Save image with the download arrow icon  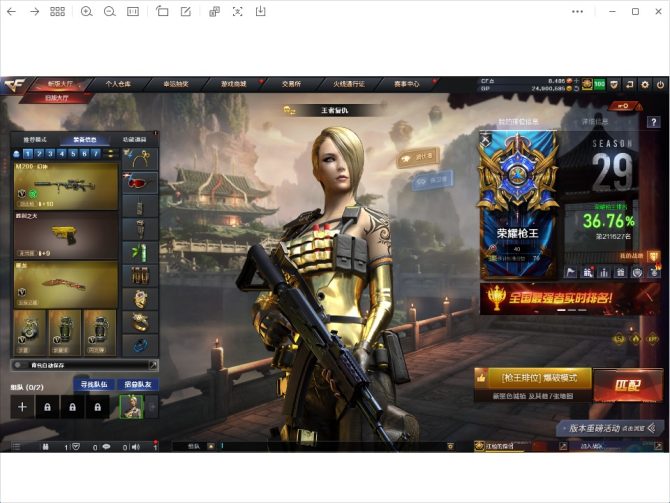tap(261, 12)
